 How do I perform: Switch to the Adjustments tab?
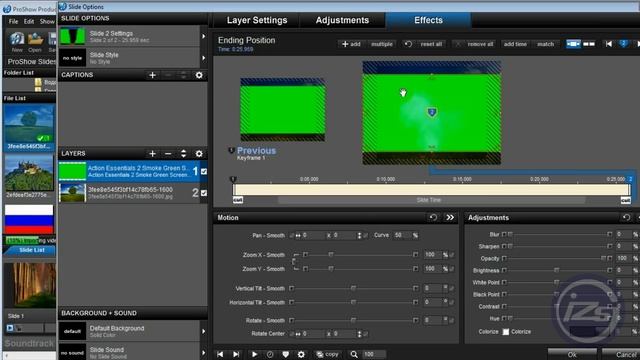(342, 20)
